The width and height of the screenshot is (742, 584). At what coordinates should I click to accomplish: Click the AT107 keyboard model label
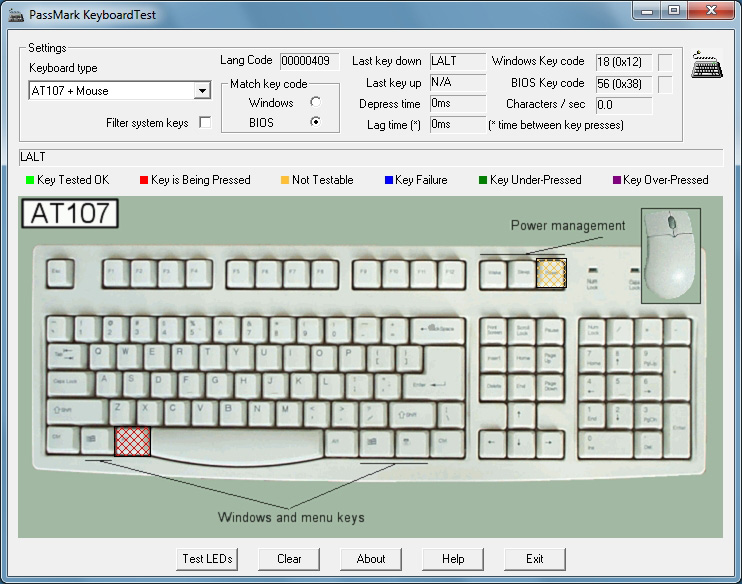point(70,213)
